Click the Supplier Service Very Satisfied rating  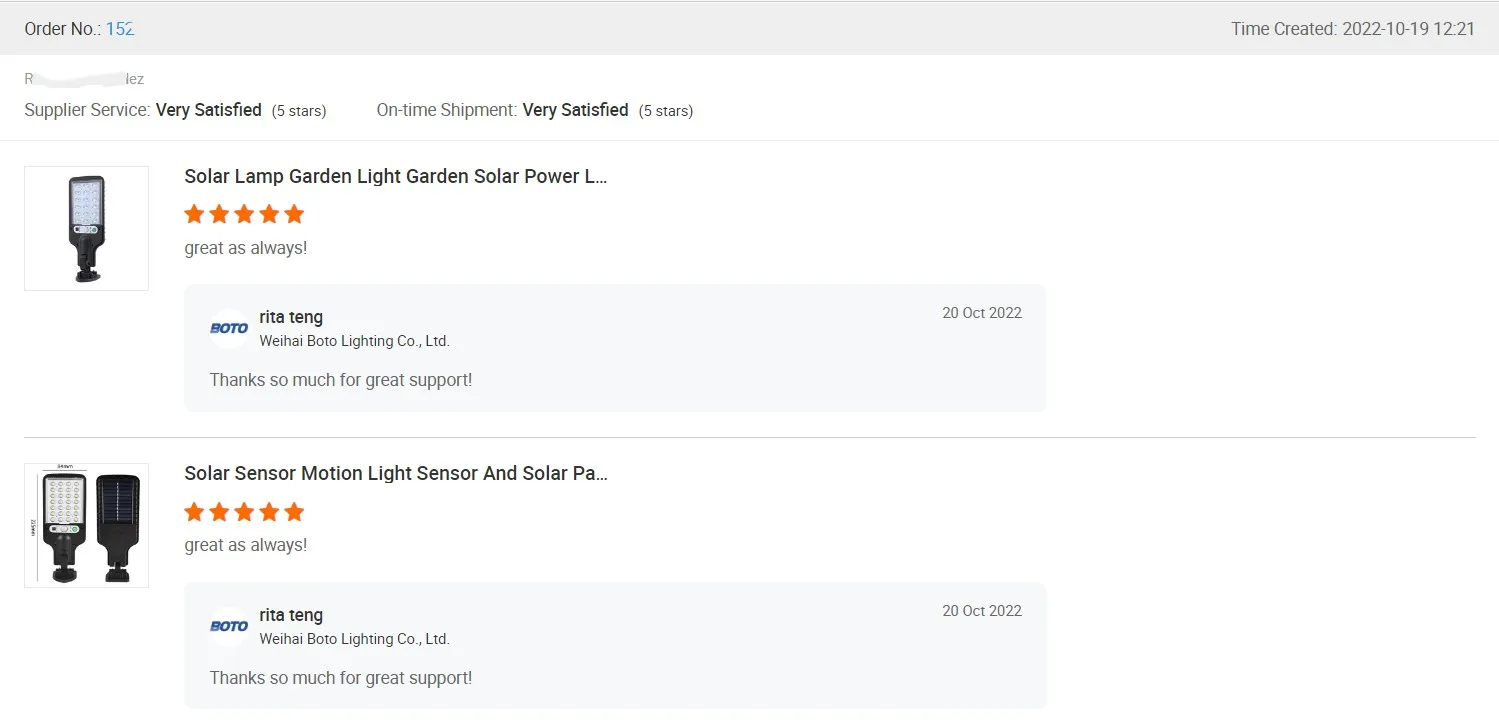click(x=208, y=110)
